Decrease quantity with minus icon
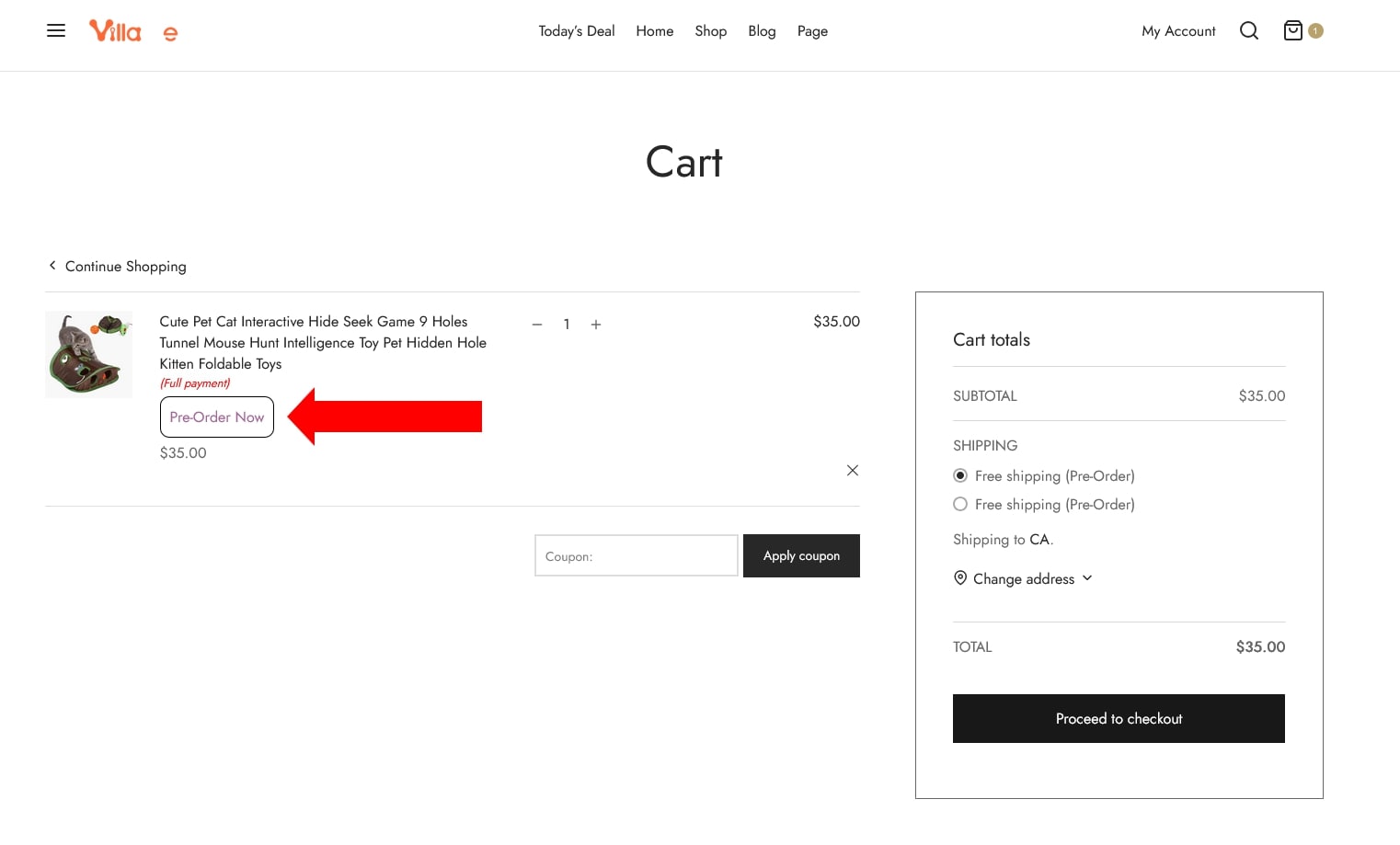The image size is (1400, 845). (x=537, y=325)
